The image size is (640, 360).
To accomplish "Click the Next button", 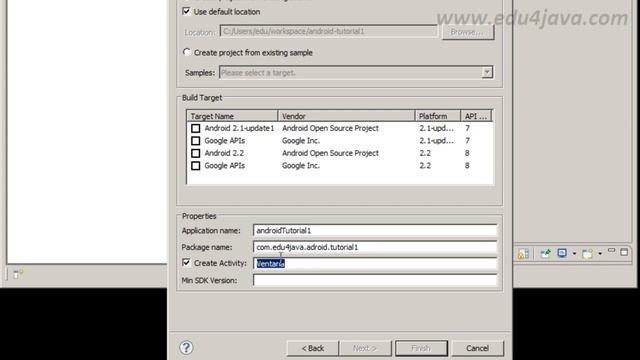I will 365,348.
